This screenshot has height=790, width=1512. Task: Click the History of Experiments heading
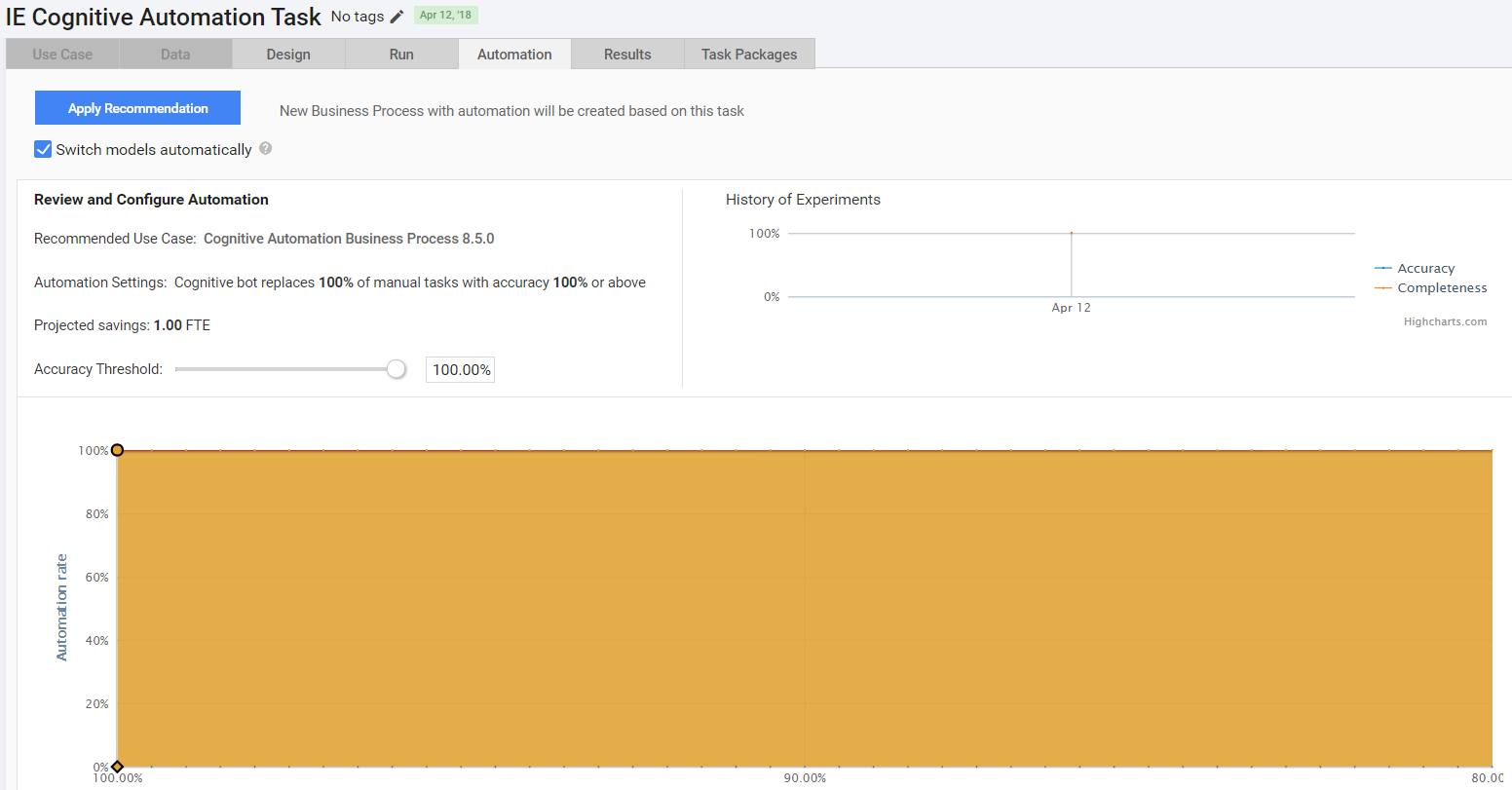[x=803, y=200]
